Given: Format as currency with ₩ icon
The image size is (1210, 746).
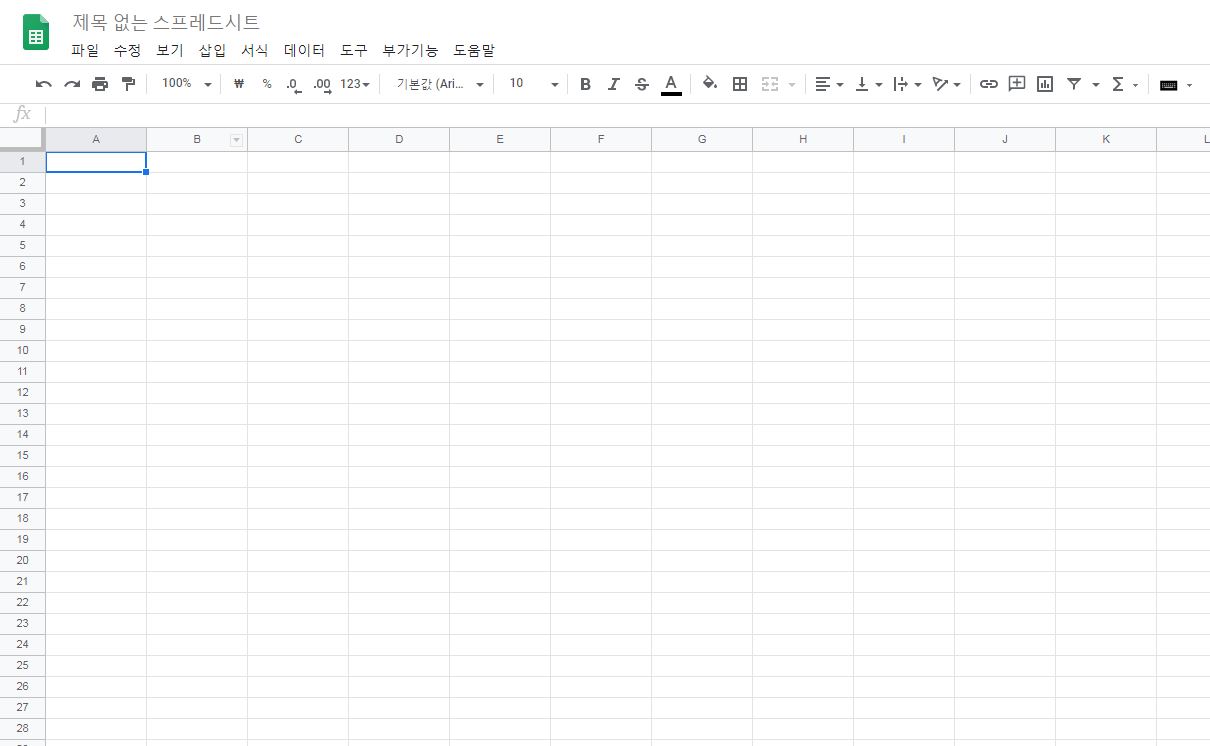Looking at the screenshot, I should pos(239,84).
